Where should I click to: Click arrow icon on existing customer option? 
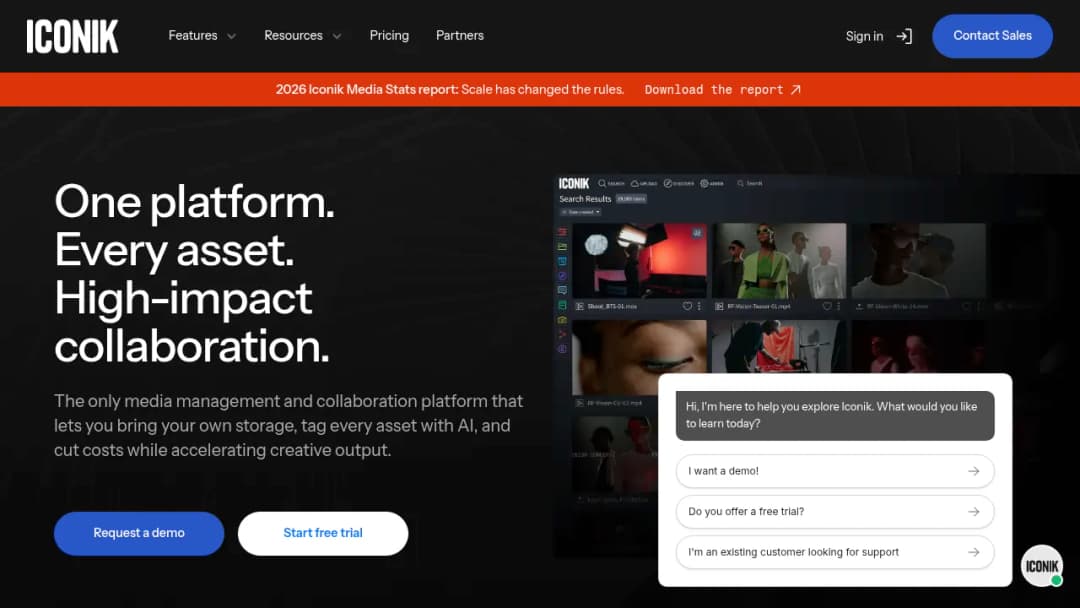pyautogui.click(x=973, y=552)
